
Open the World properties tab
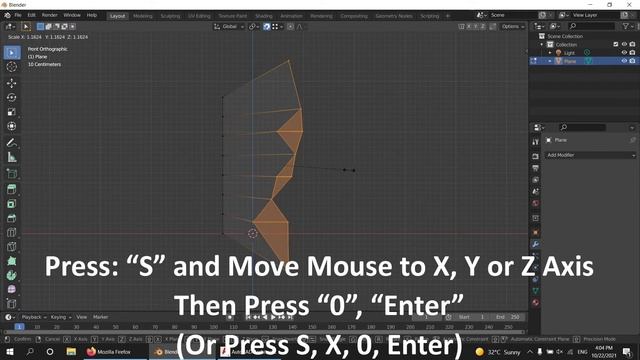click(x=535, y=203)
